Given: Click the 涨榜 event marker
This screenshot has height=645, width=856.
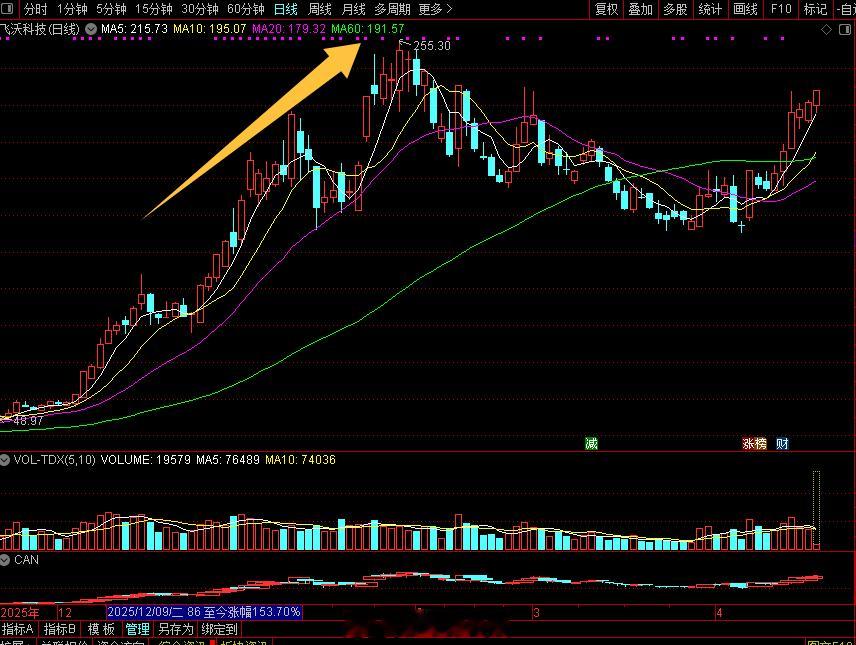Looking at the screenshot, I should tap(754, 443).
